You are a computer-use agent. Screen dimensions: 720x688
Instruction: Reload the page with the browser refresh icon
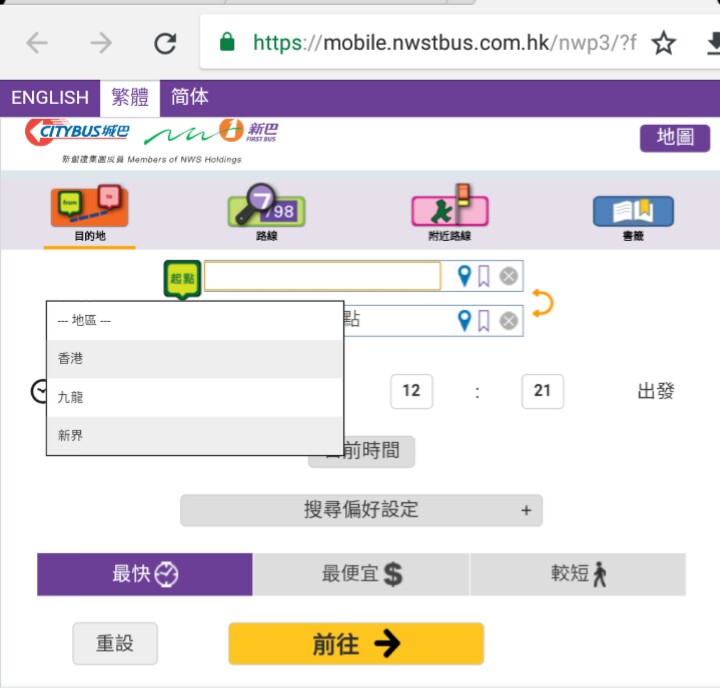click(x=165, y=43)
